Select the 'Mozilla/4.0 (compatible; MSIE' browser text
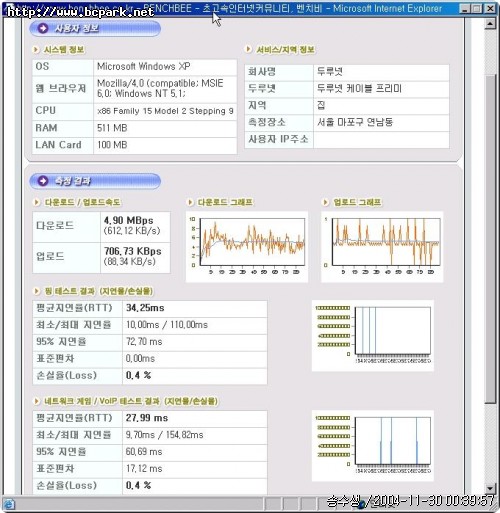This screenshot has width=500, height=513. click(160, 83)
